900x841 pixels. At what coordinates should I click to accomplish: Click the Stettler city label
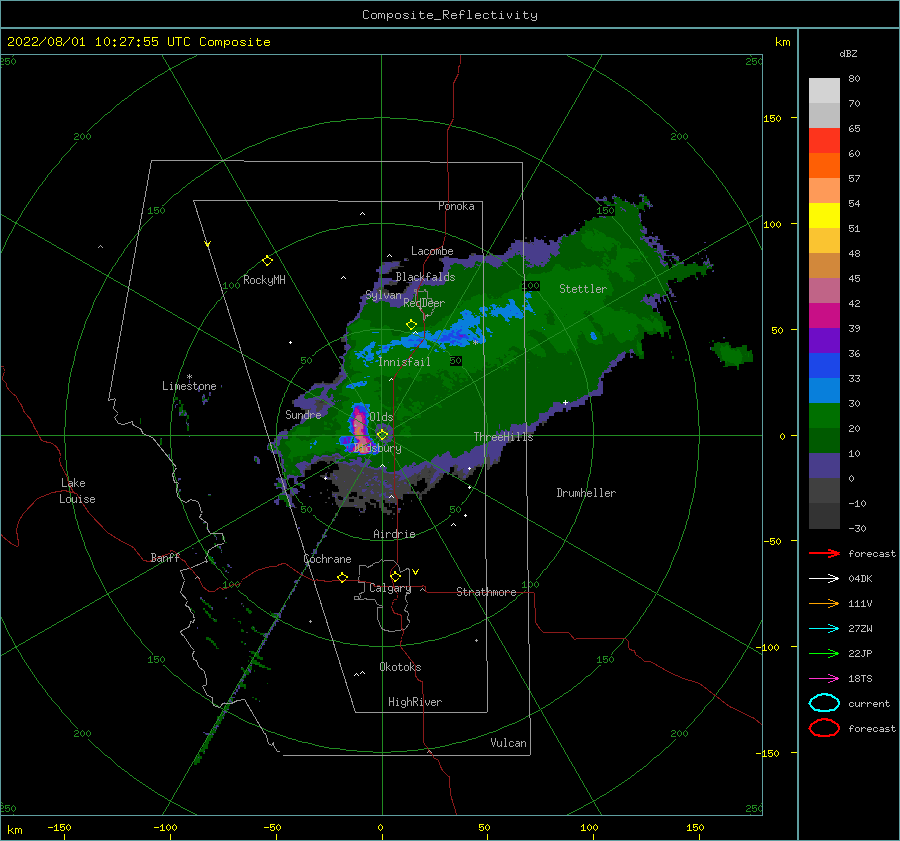(x=583, y=289)
